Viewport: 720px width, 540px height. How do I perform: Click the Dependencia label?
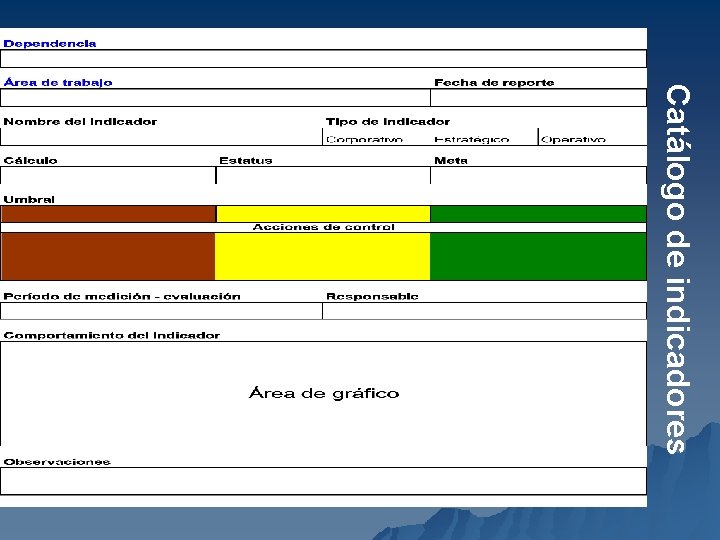pos(50,44)
